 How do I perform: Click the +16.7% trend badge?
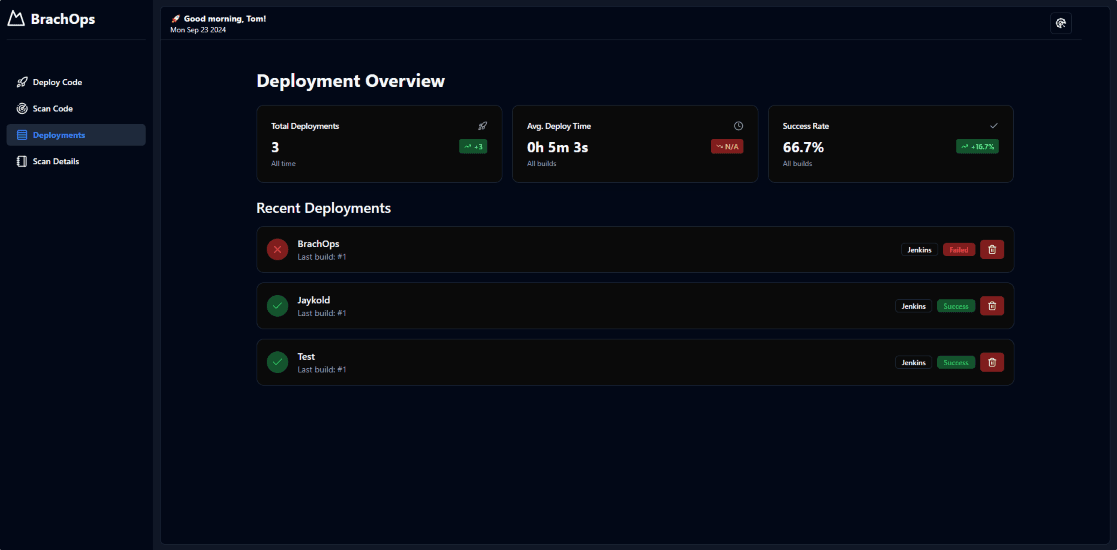tap(977, 146)
